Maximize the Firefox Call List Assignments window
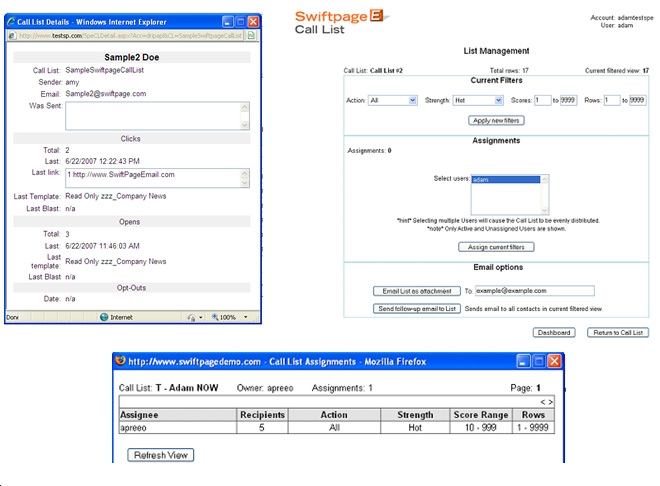The image size is (660, 486). [x=539, y=361]
